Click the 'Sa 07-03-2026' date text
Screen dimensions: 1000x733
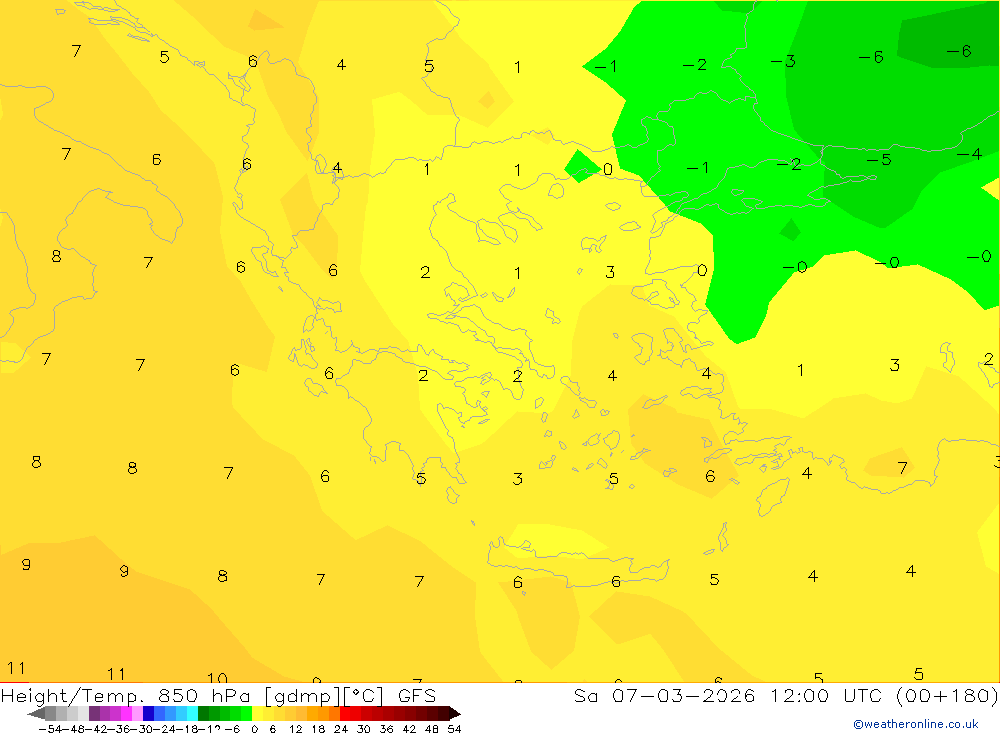tap(665, 695)
